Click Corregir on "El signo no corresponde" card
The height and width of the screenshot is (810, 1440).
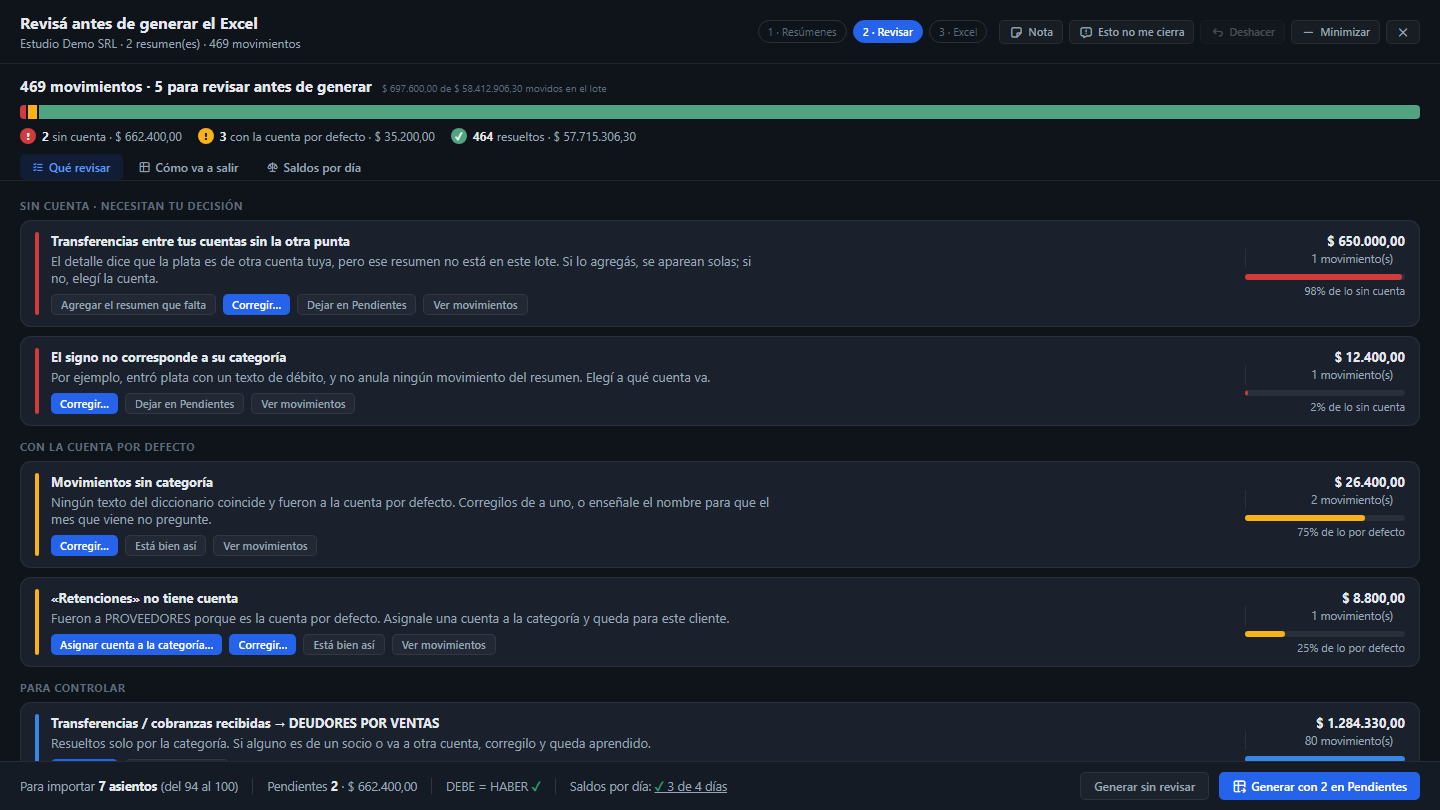(x=84, y=404)
